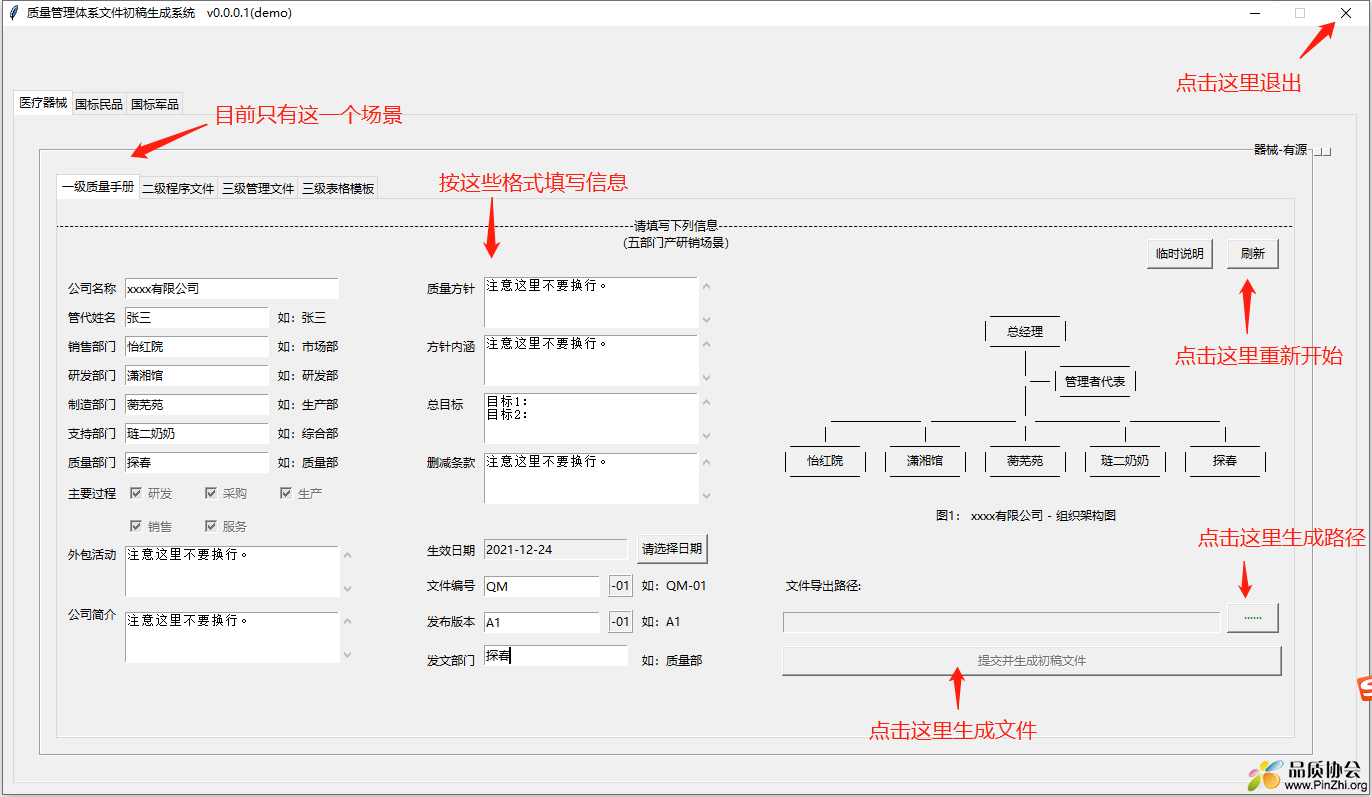Click the 刷新 refresh button
Image resolution: width=1372 pixels, height=797 pixels.
1253,254
